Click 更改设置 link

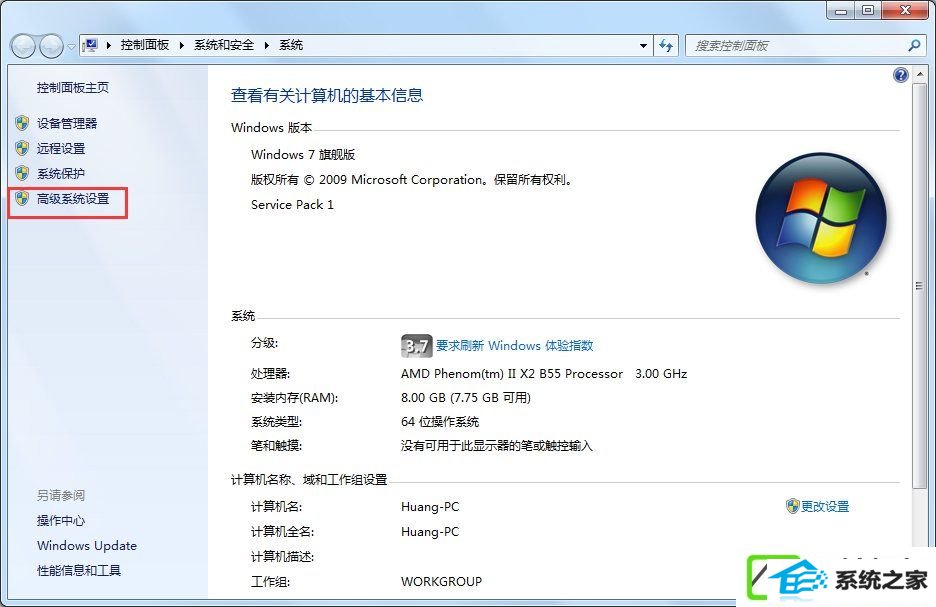[x=825, y=507]
